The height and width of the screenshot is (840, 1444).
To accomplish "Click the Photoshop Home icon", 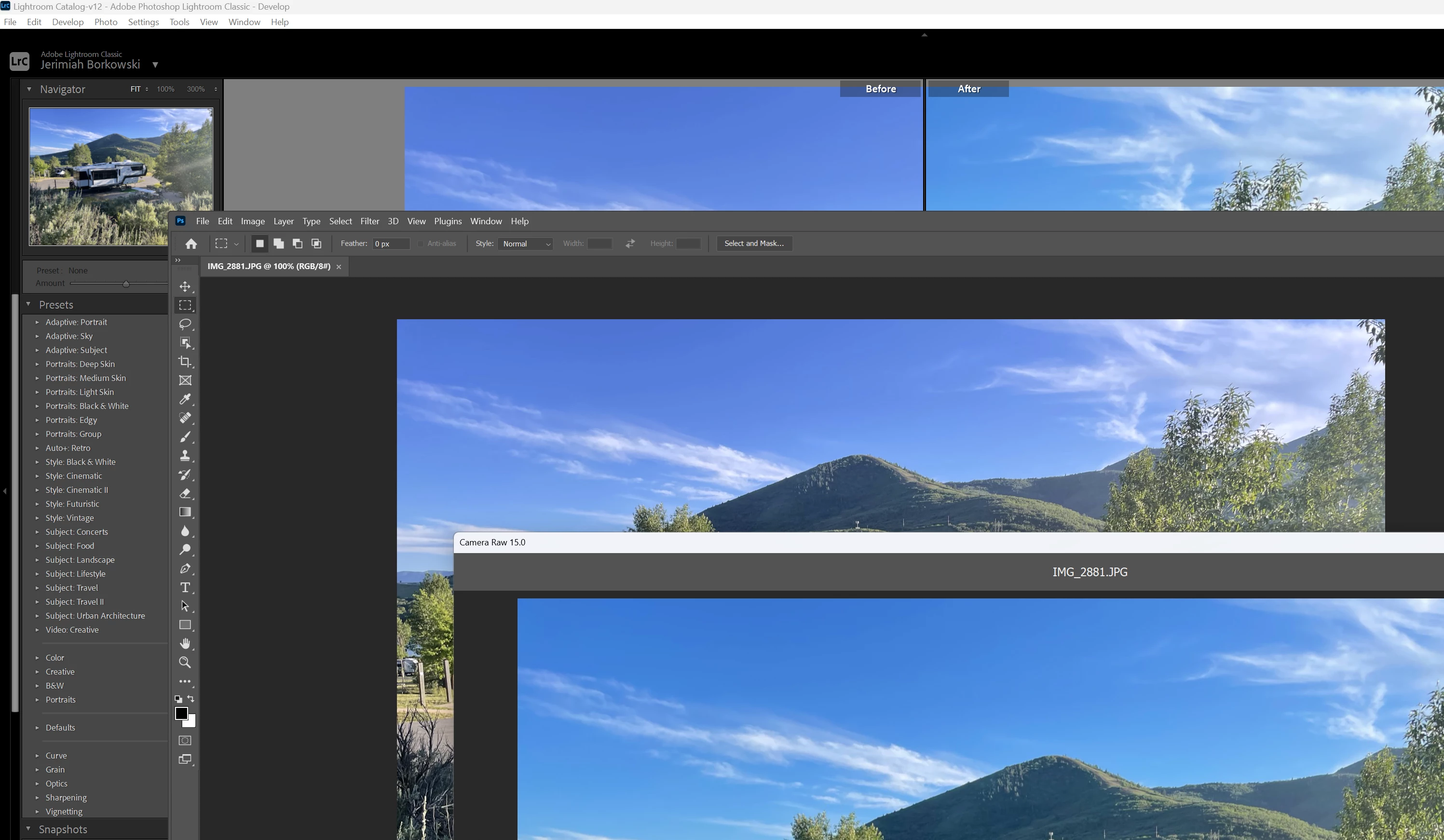I will tap(191, 244).
